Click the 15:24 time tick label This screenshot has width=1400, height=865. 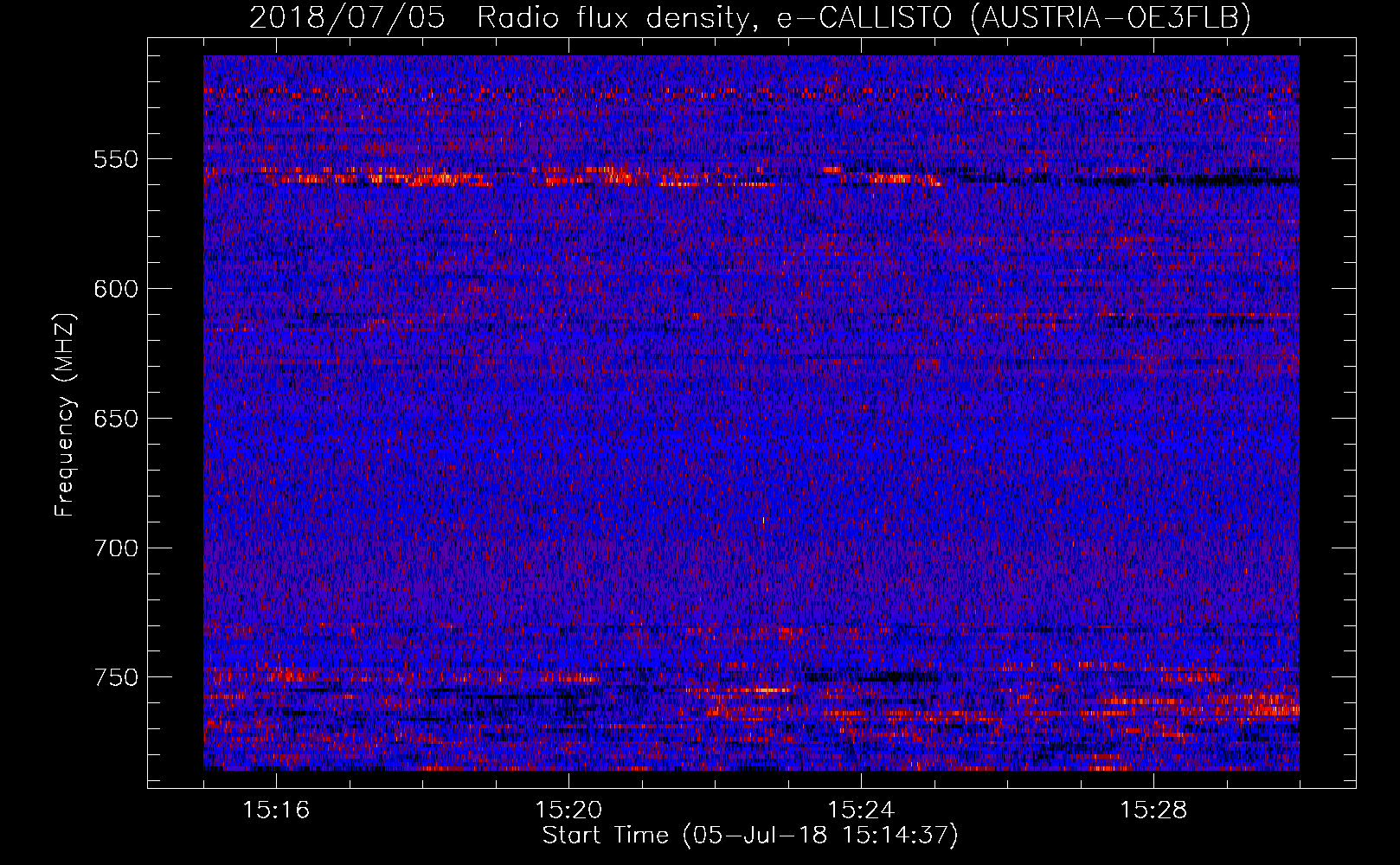pos(861,811)
